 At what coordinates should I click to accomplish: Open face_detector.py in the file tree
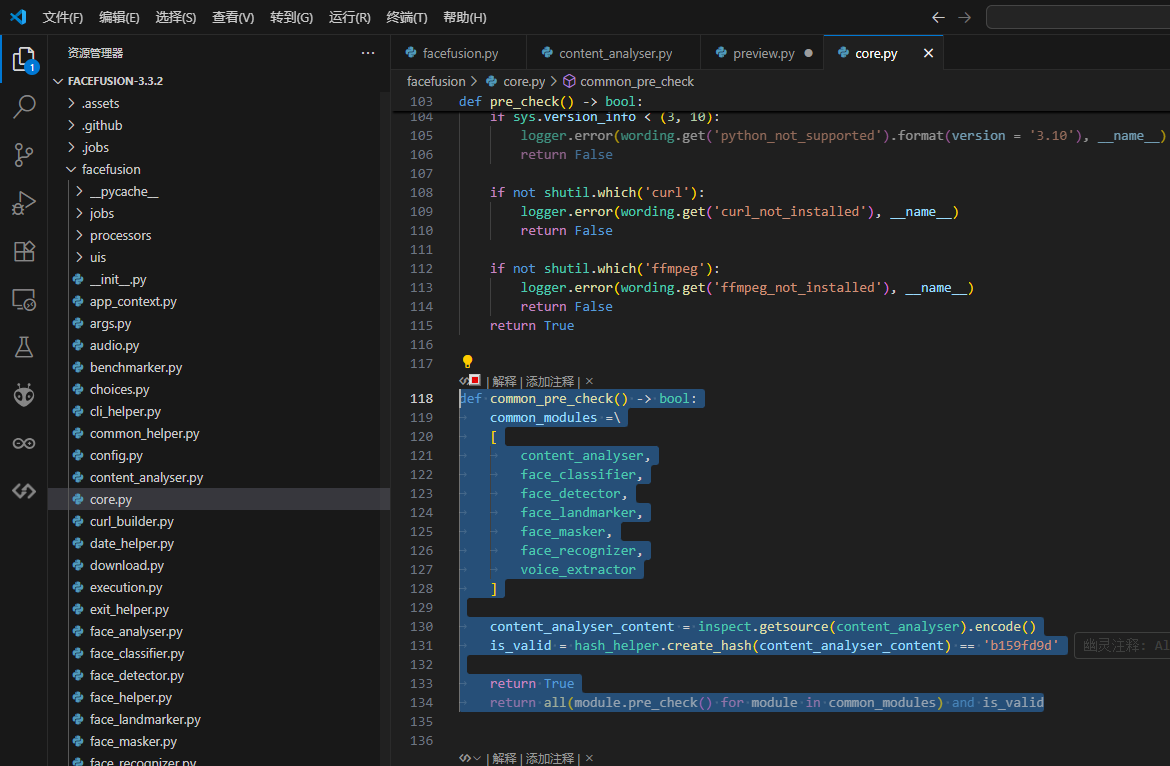(x=136, y=676)
